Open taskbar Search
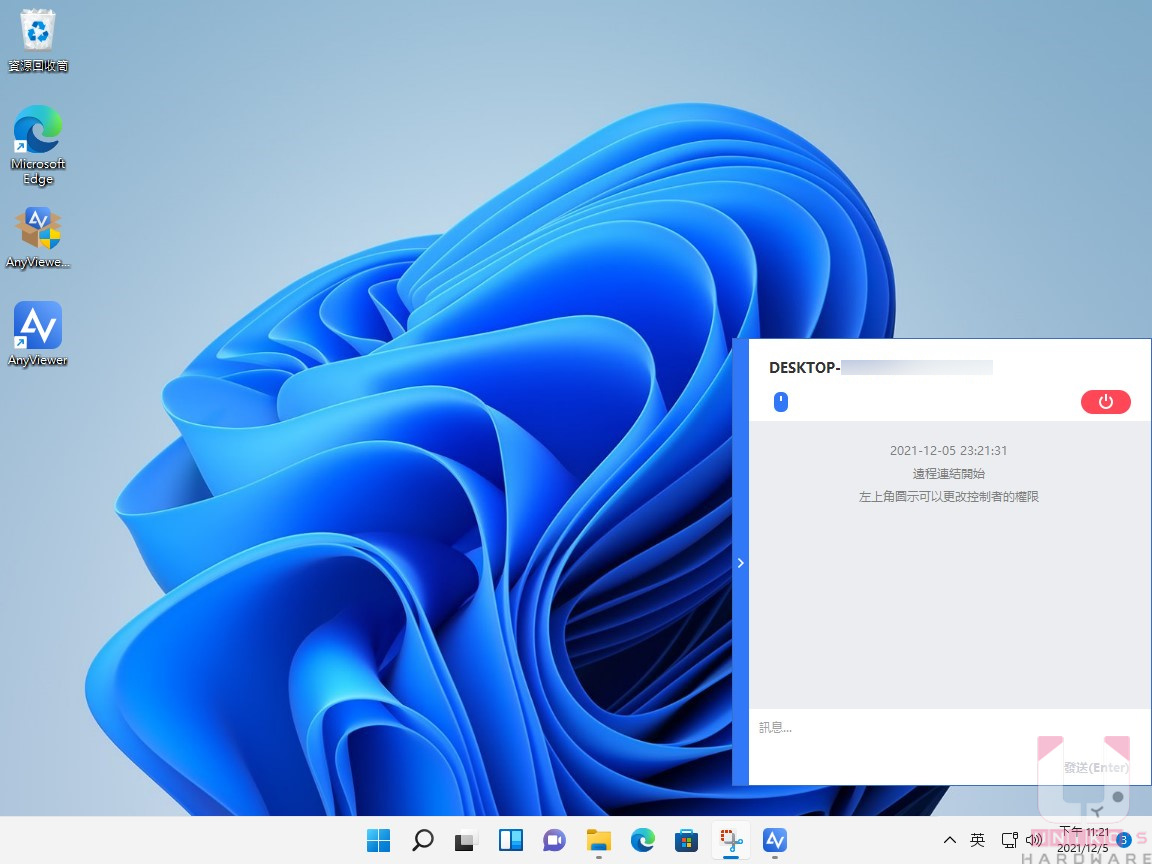The height and width of the screenshot is (864, 1152). pyautogui.click(x=422, y=840)
